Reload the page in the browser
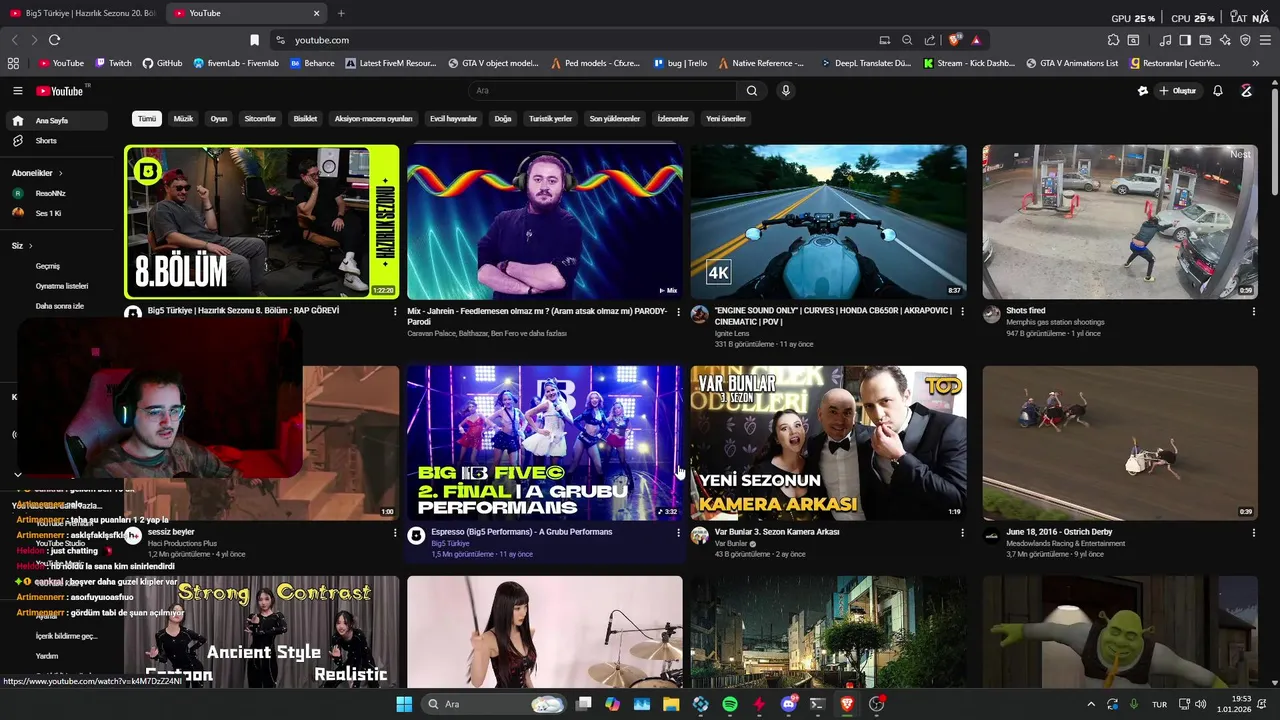This screenshot has width=1280, height=720. coord(54,40)
